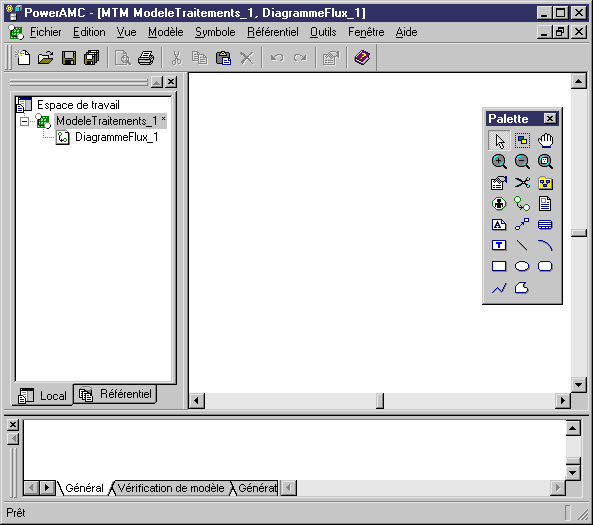The width and height of the screenshot is (593, 525).
Task: Select the Ellipse drawing tool
Action: pos(522,266)
